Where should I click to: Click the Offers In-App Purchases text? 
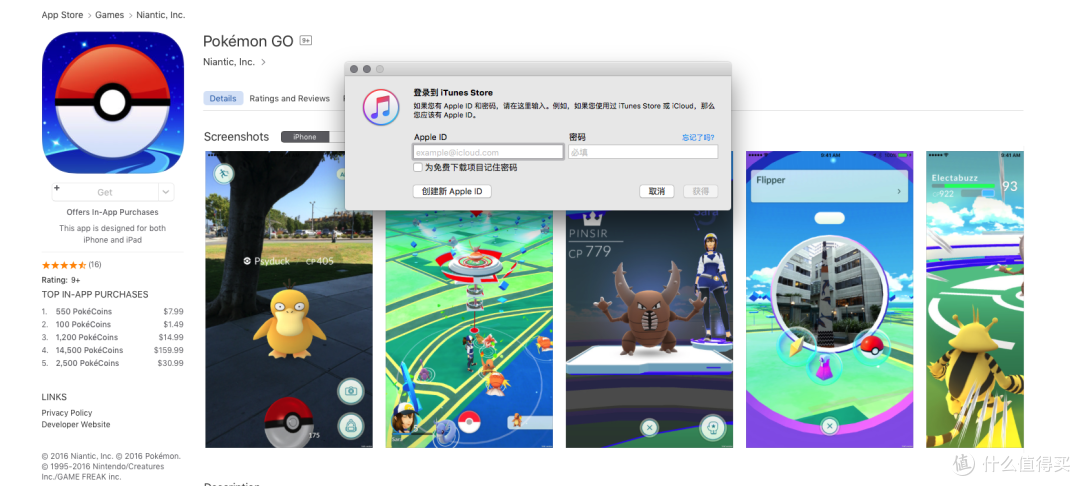click(112, 212)
